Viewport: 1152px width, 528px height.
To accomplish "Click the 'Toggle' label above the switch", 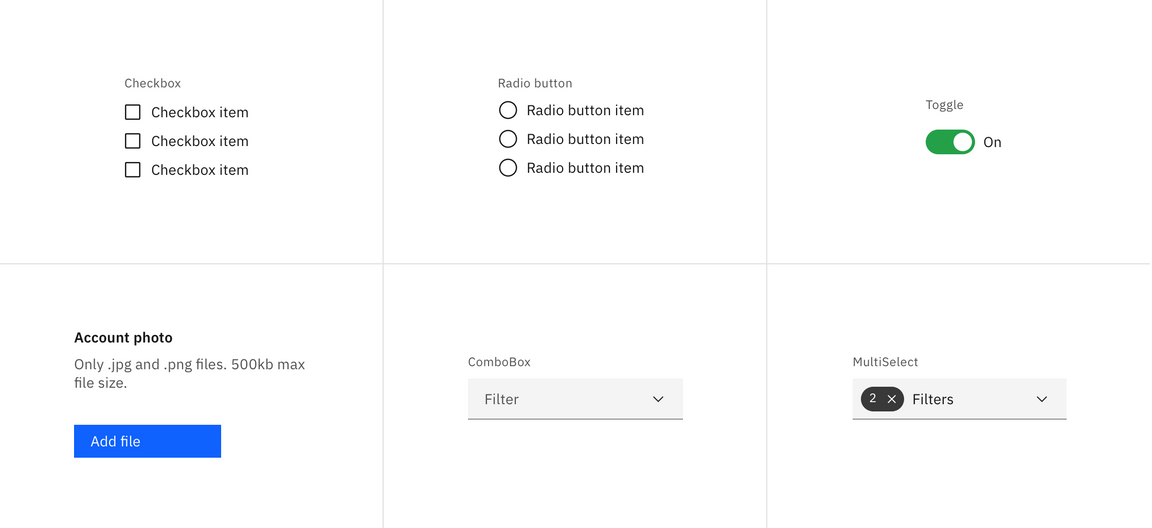I will (944, 105).
